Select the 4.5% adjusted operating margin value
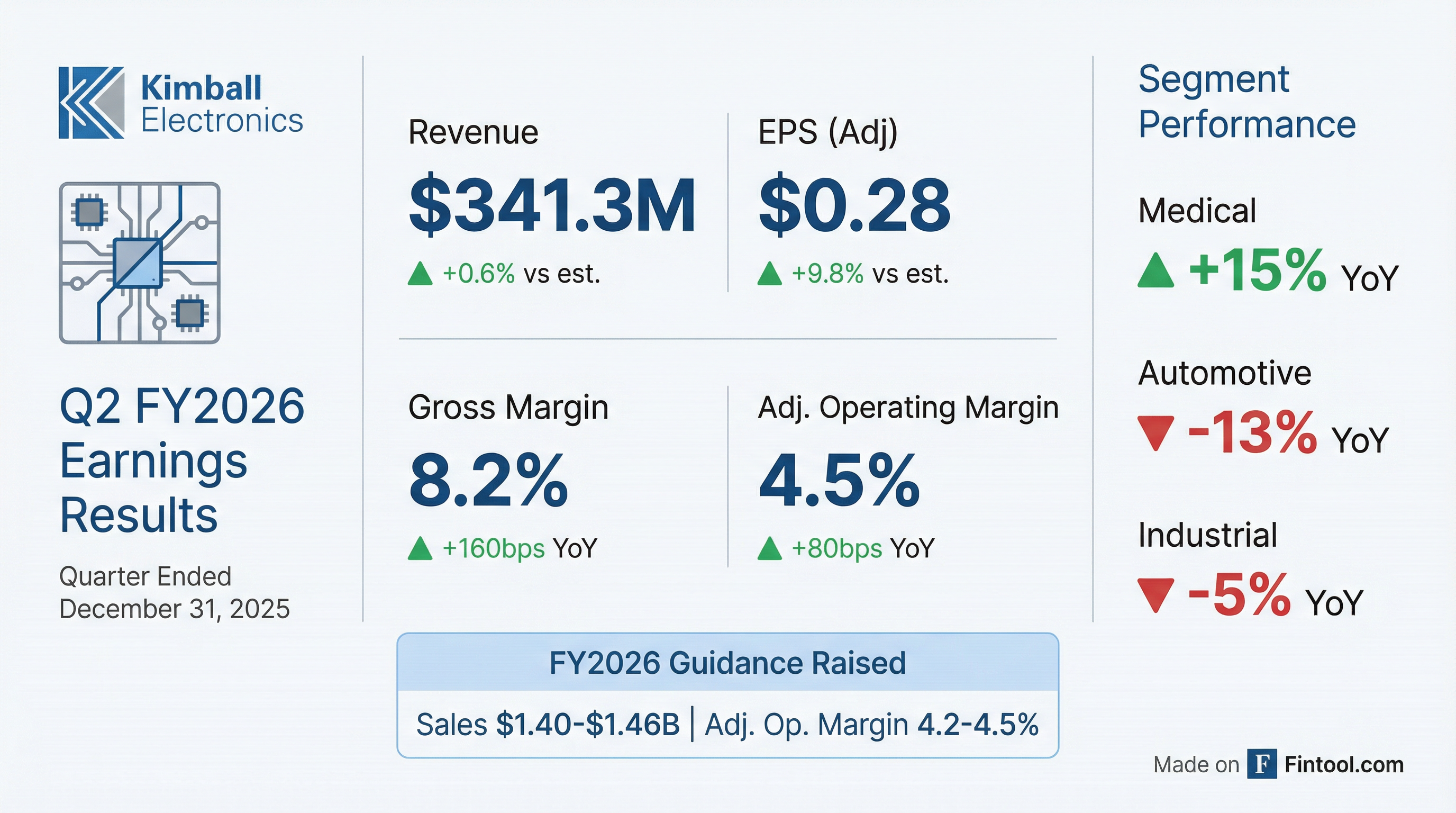Viewport: 1456px width, 813px height. coord(839,481)
